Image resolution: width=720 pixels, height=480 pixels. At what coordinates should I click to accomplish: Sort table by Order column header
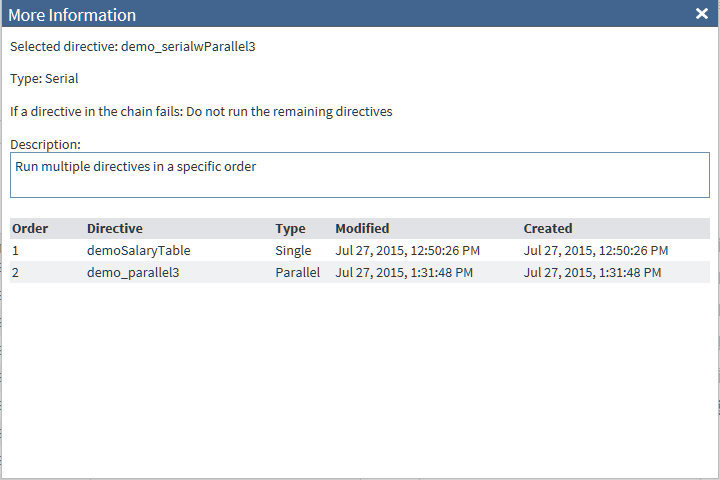point(30,229)
